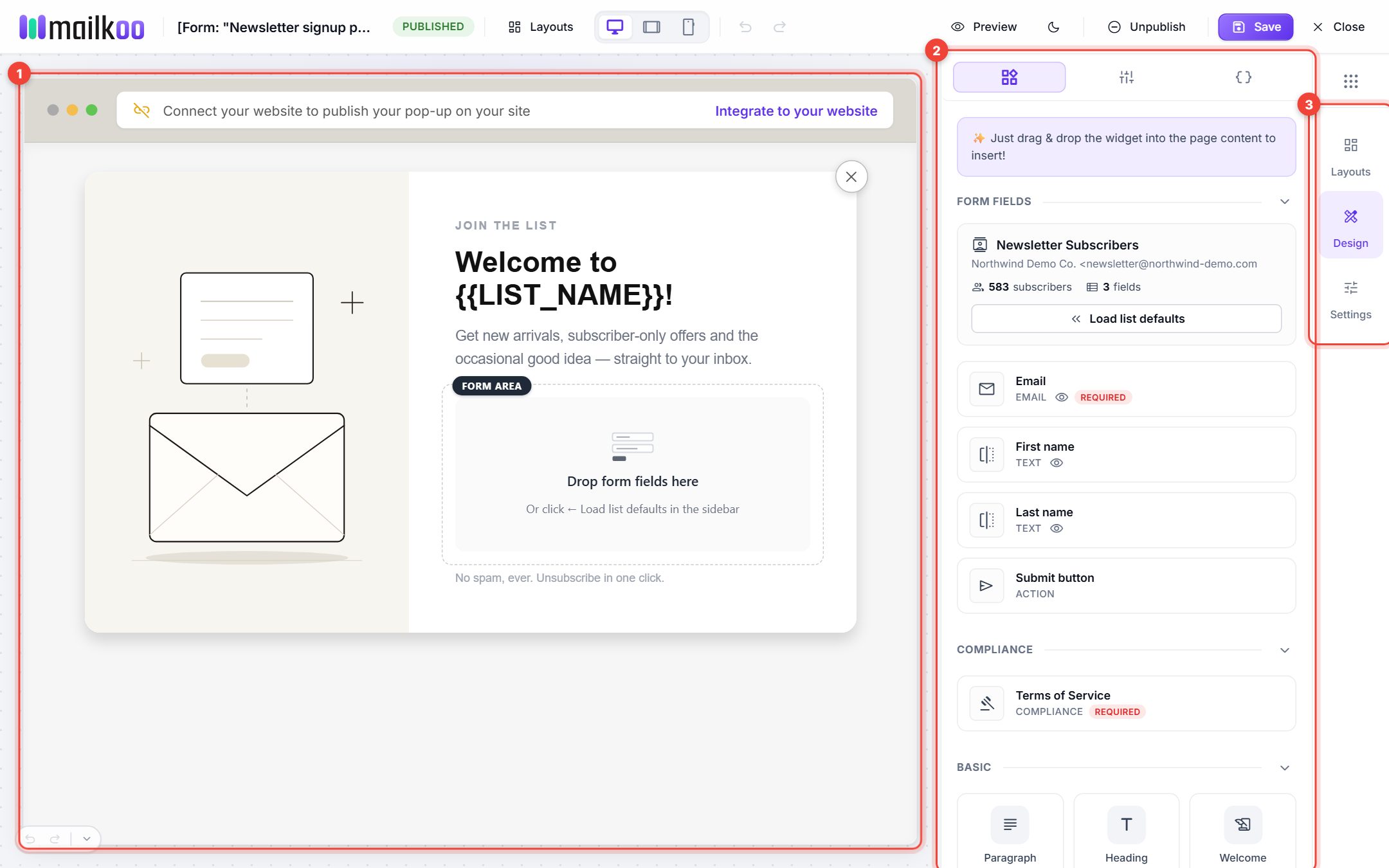This screenshot has height=868, width=1389.
Task: Click Load list defaults button
Action: 1126,319
